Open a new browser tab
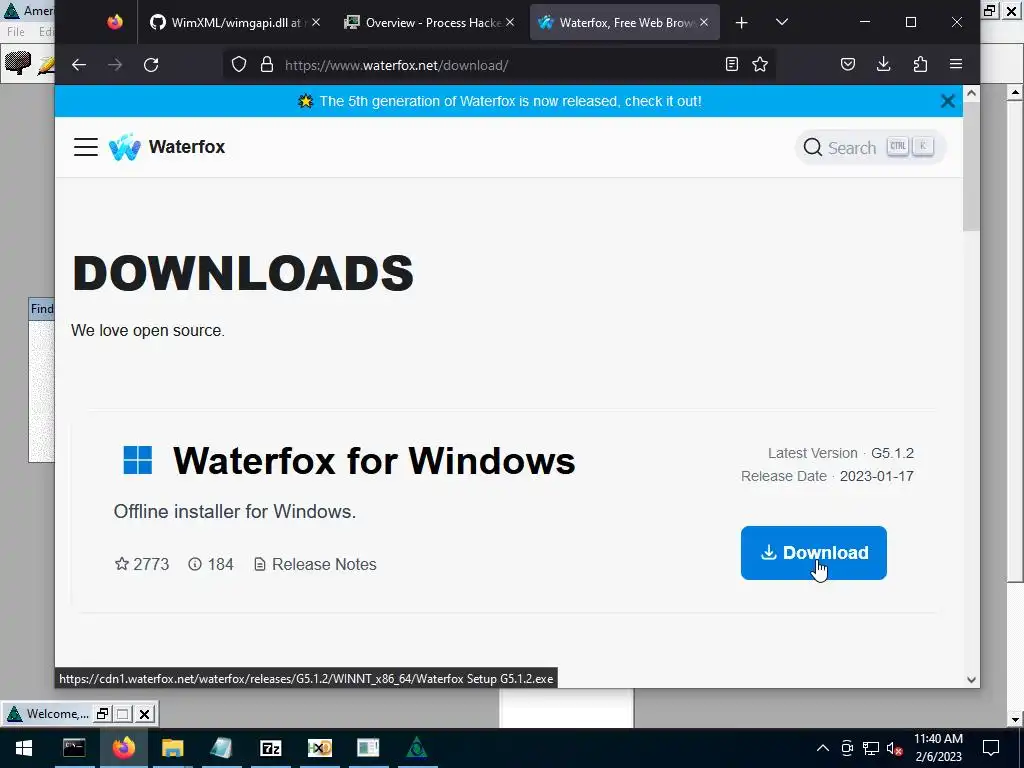Screen dimensions: 1024x768 coord(741,23)
